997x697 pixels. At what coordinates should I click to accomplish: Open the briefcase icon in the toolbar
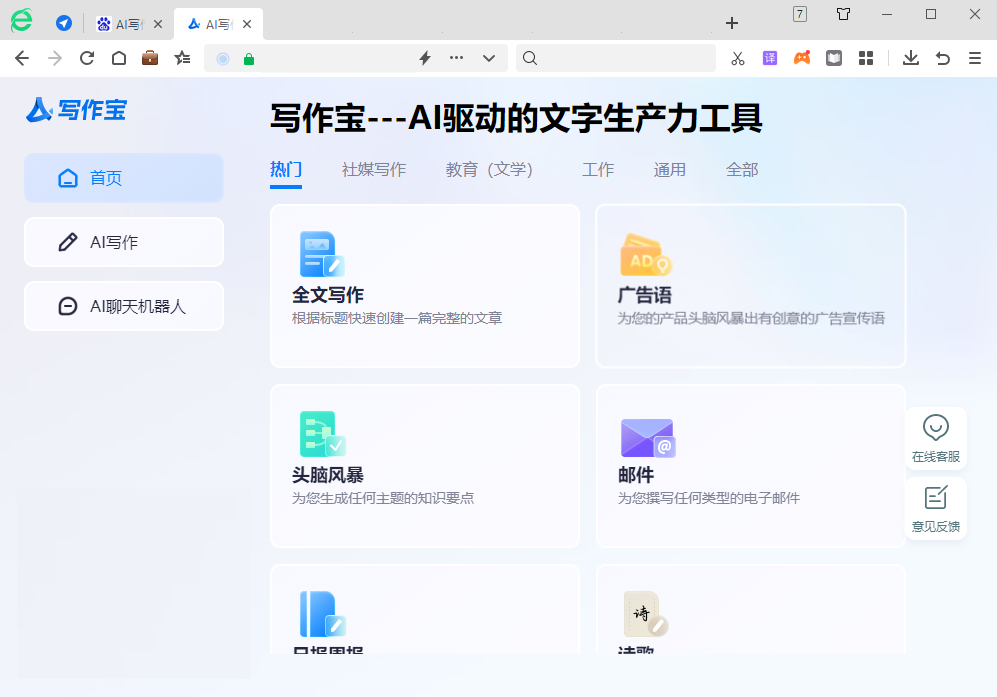150,58
